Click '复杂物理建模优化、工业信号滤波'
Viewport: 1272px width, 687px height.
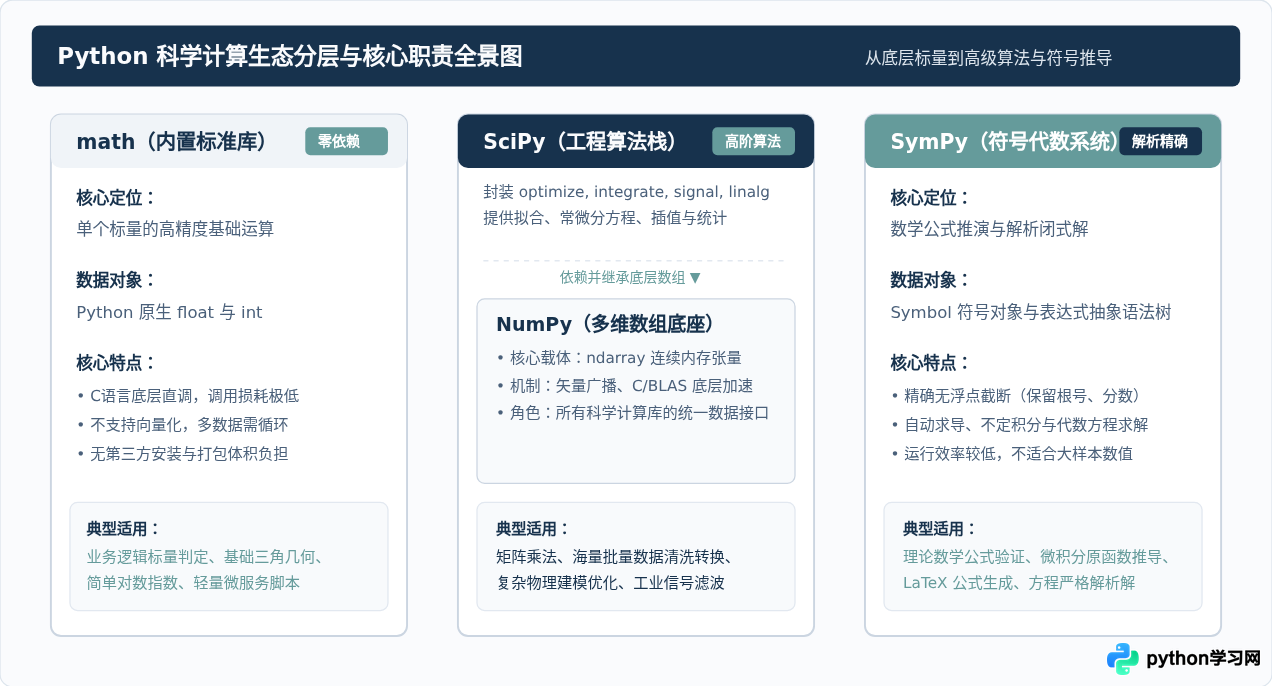pyautogui.click(x=610, y=582)
